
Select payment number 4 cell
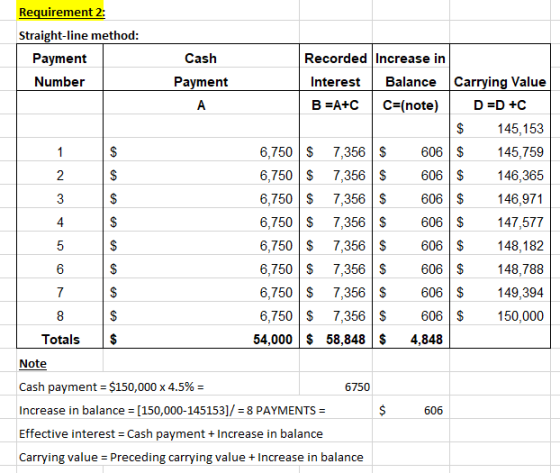point(60,222)
